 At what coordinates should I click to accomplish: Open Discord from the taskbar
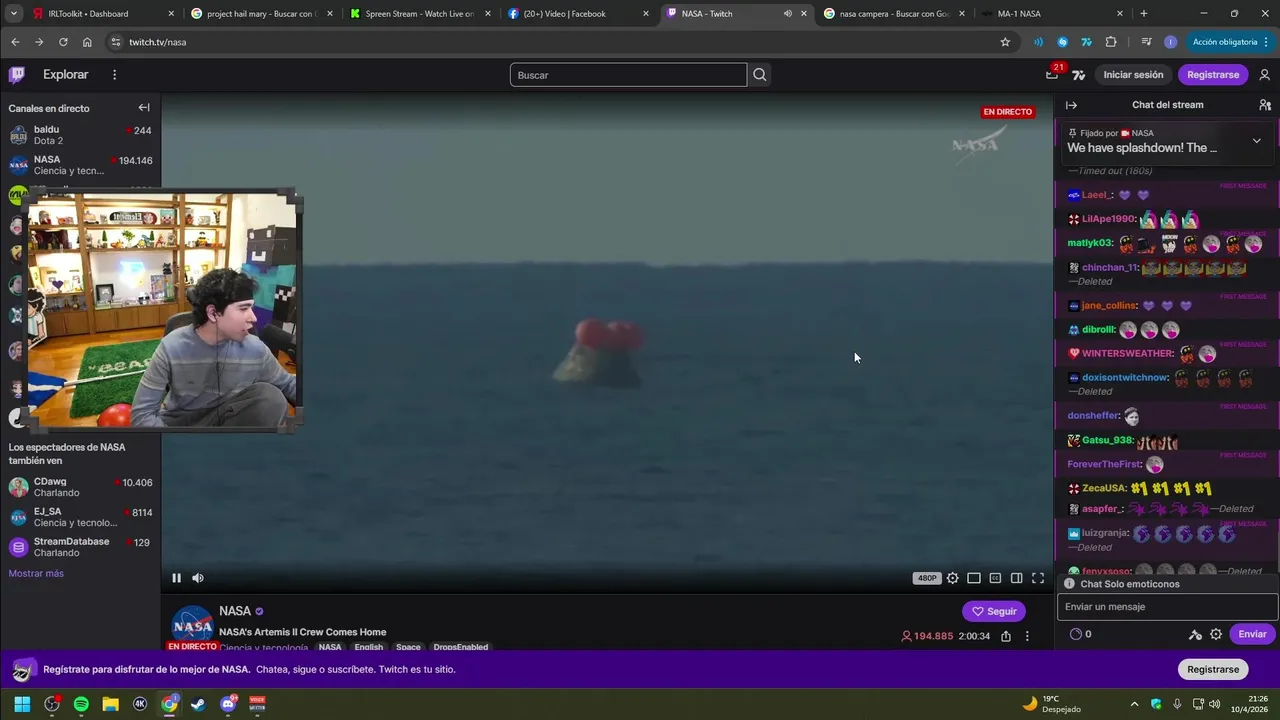click(x=228, y=704)
